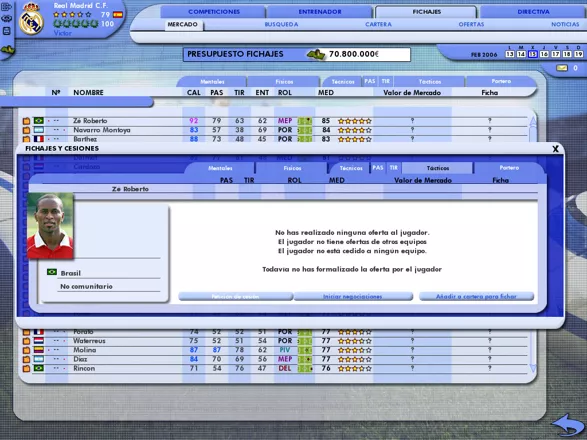587x440 pixels.
Task: Select Mentales tab in background player list
Action: coord(212,82)
